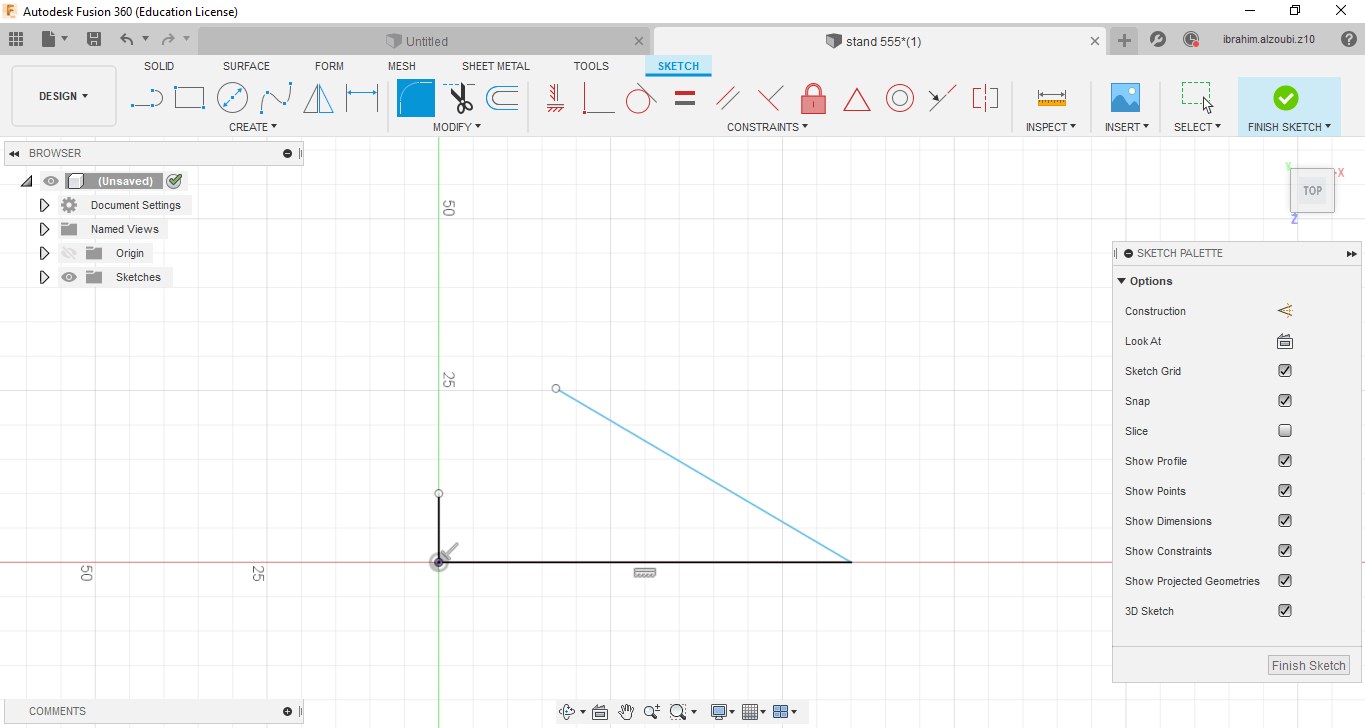This screenshot has width=1365, height=728.
Task: Click the Orbit navigation tool
Action: click(x=568, y=712)
